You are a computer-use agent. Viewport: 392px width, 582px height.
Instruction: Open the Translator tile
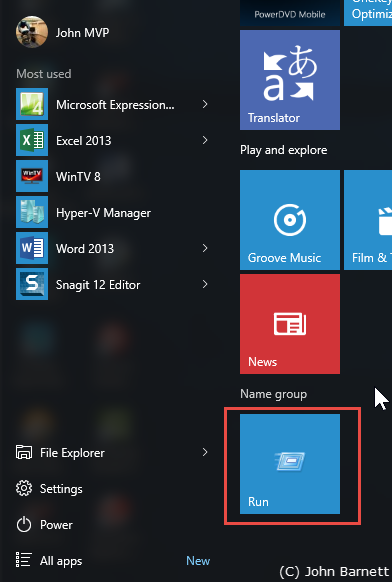coord(290,80)
